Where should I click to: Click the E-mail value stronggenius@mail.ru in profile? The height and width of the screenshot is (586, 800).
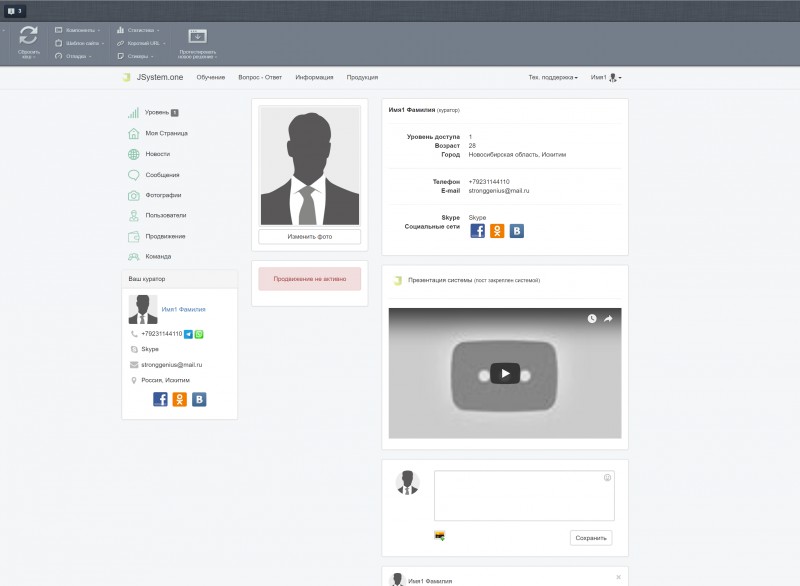498,191
